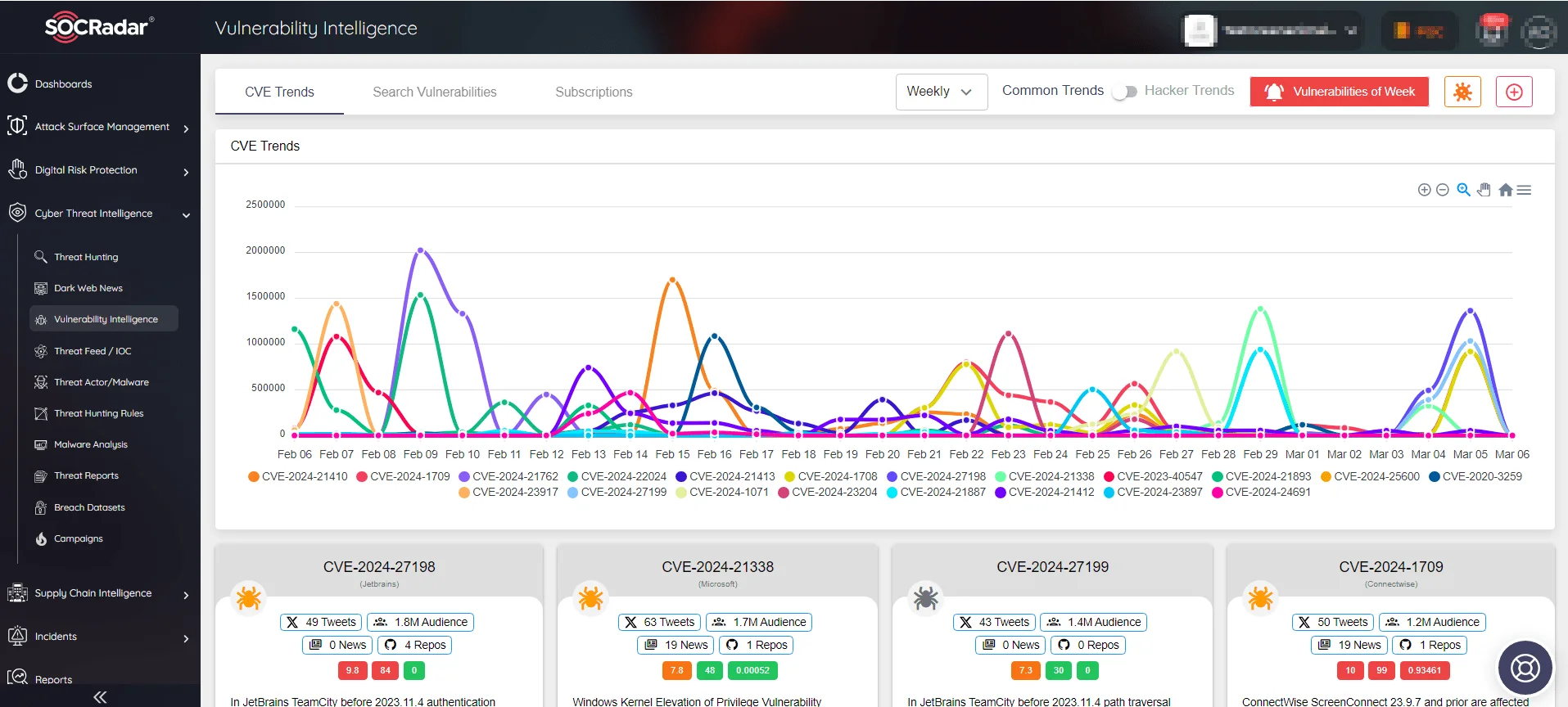The image size is (1568, 707).
Task: Toggle CVE-2024-22024 legend entry
Action: [617, 476]
